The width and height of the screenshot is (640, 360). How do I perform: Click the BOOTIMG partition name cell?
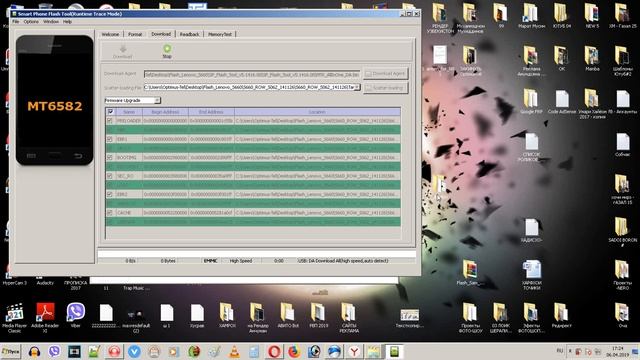point(129,158)
